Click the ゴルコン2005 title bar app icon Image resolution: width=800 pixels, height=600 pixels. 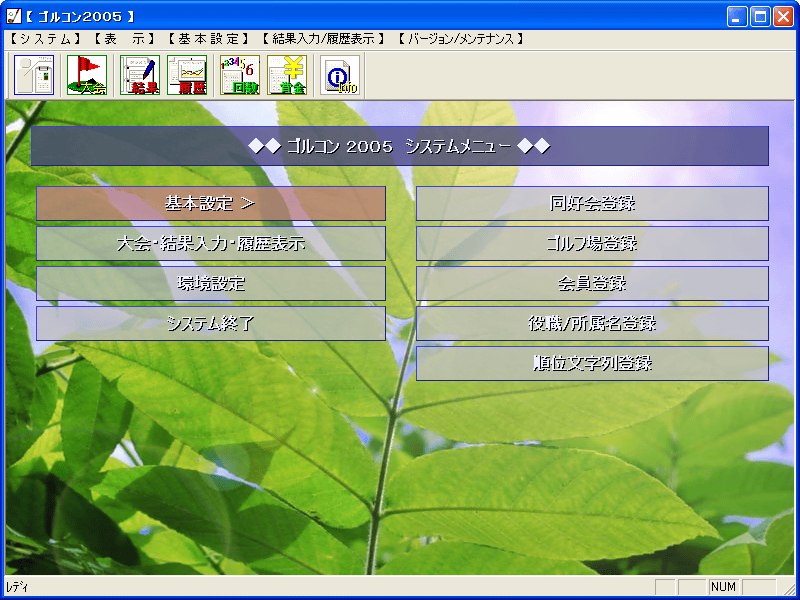pyautogui.click(x=14, y=16)
